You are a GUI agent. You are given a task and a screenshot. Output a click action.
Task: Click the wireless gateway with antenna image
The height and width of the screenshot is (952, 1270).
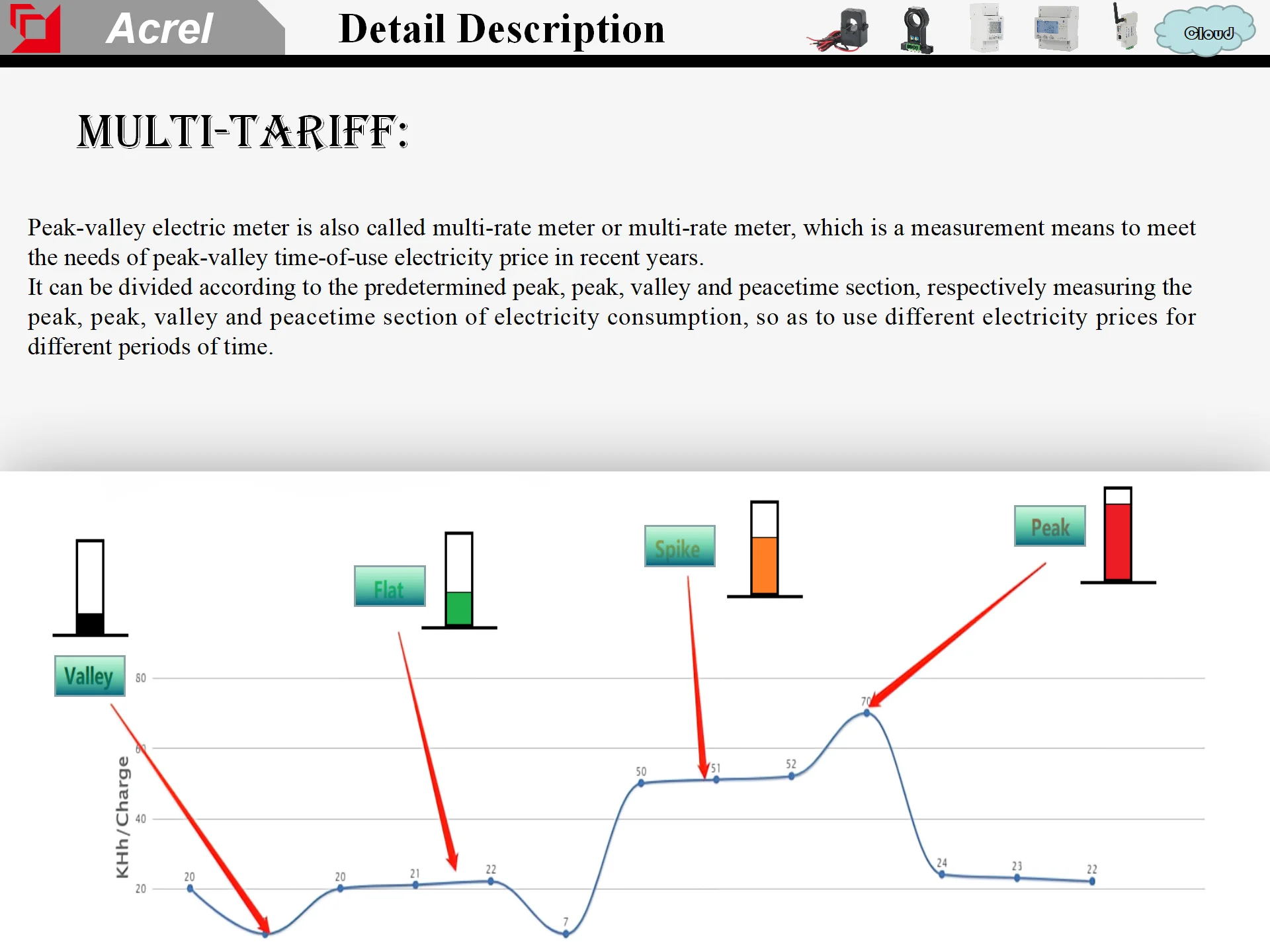(1124, 27)
